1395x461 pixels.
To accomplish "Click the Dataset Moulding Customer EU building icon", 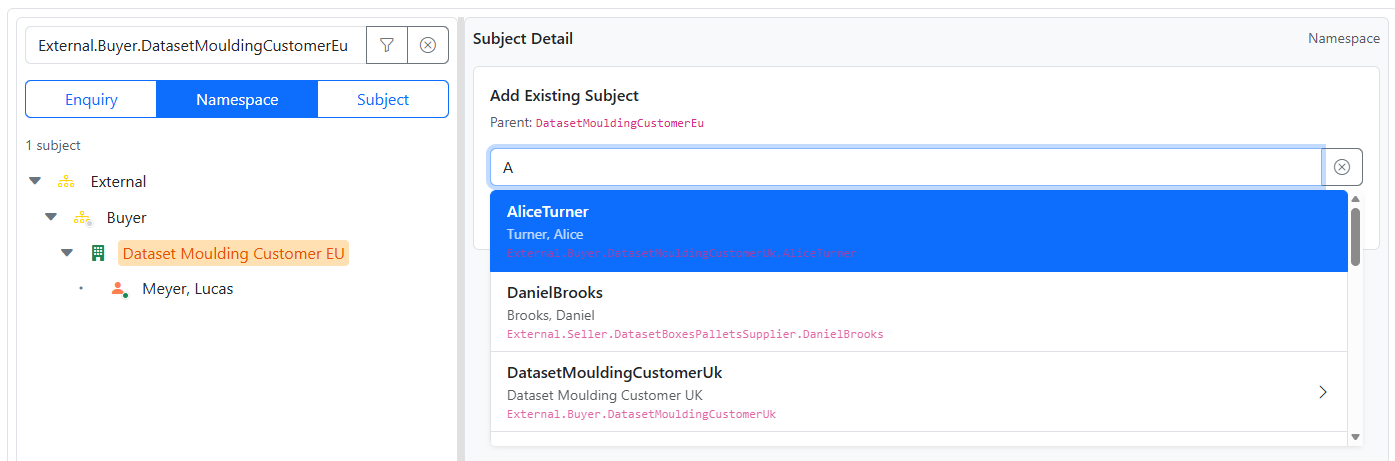I will click(x=98, y=254).
